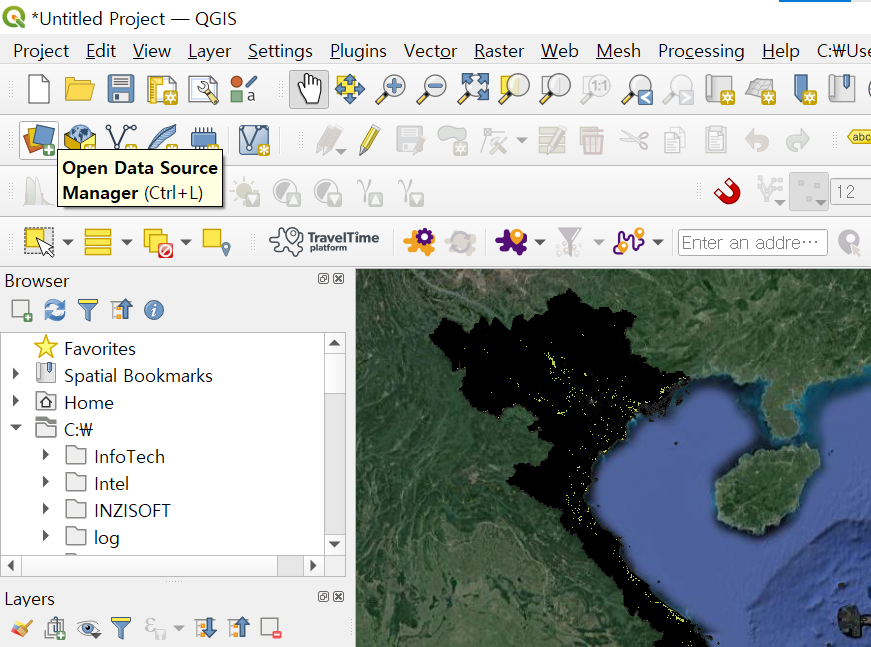Open the Plugins menu
This screenshot has height=647, width=871.
point(358,51)
